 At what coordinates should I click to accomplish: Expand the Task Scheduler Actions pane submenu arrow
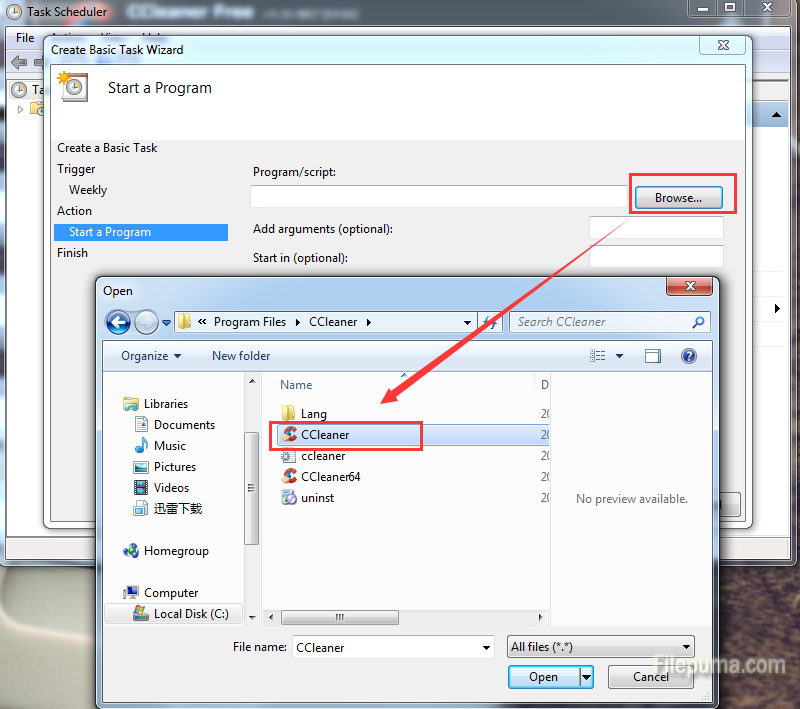coord(777,308)
